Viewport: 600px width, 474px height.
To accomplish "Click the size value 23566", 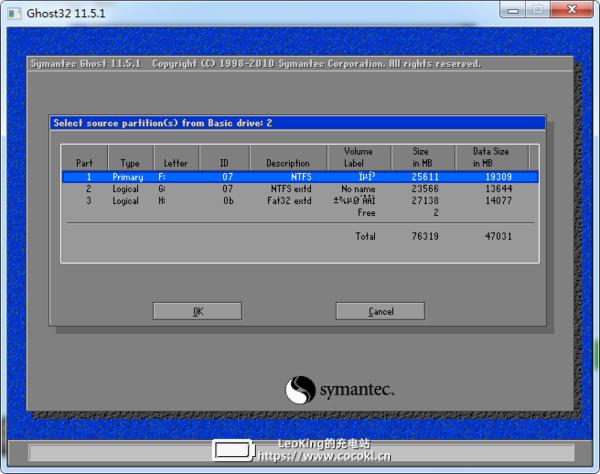I will (x=425, y=189).
